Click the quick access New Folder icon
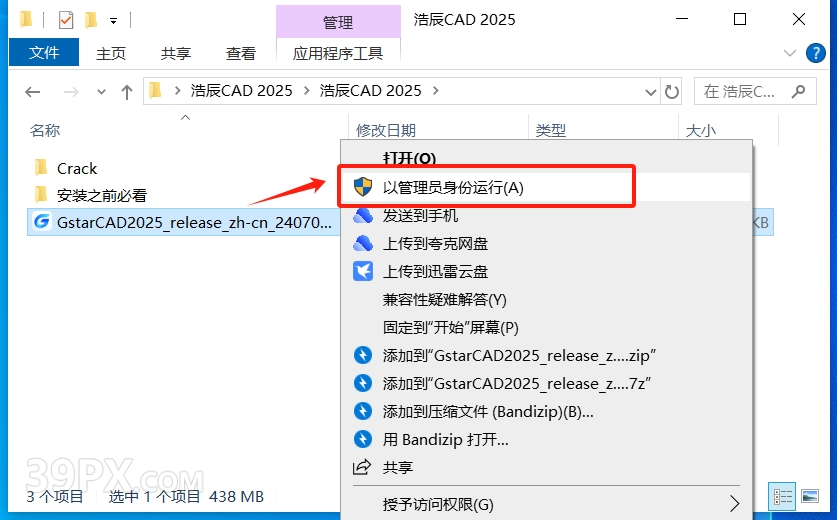This screenshot has height=520, width=837. [x=91, y=20]
